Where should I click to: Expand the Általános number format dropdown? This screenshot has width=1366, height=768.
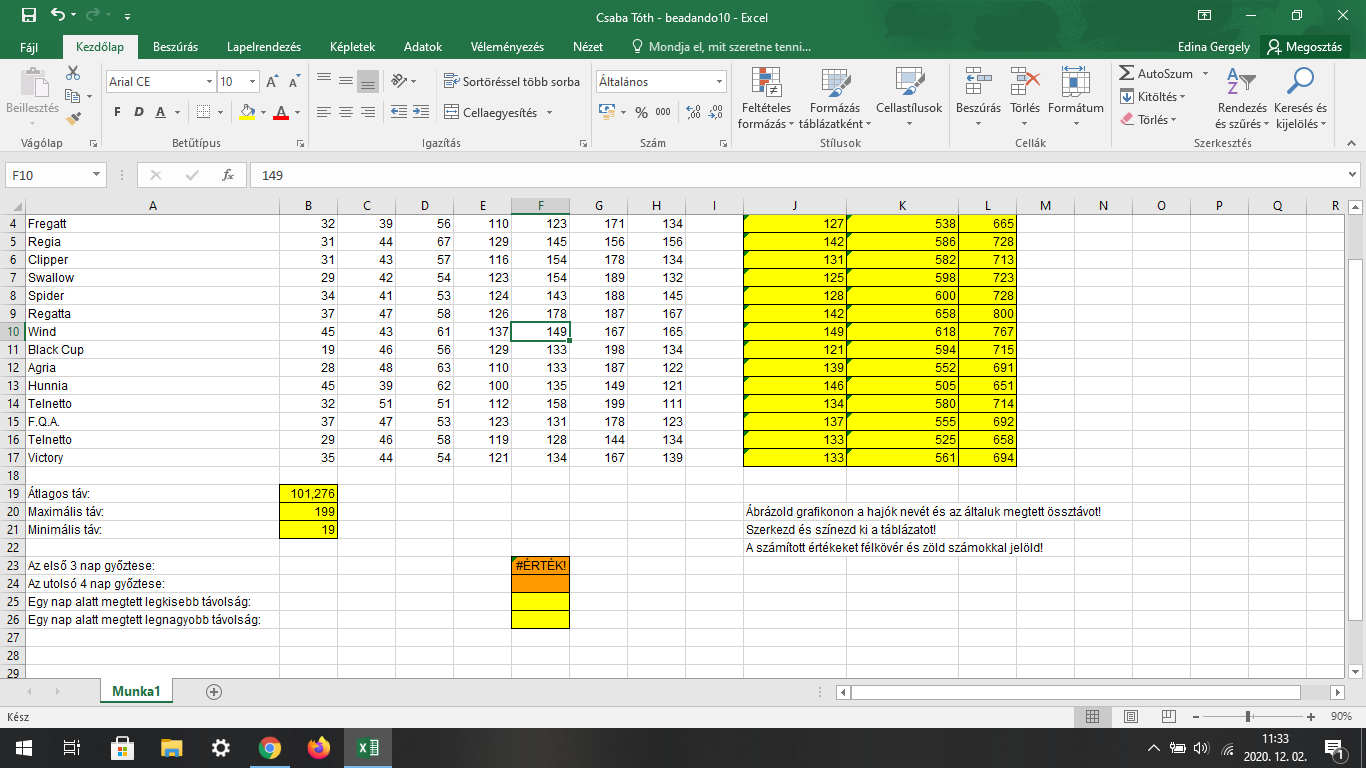pyautogui.click(x=719, y=82)
